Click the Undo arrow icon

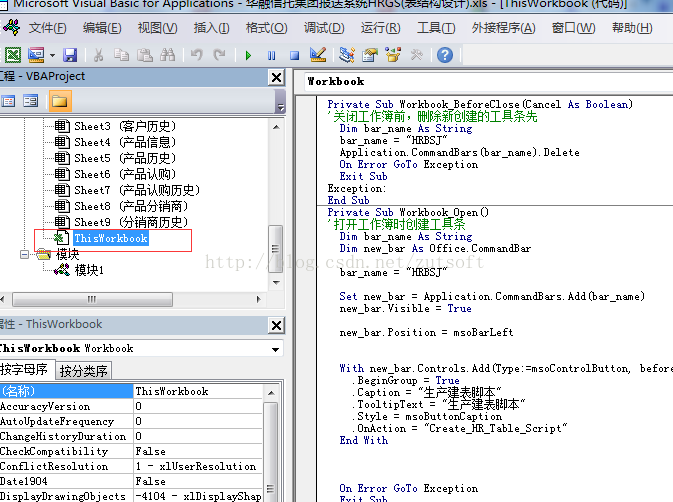tap(197, 55)
